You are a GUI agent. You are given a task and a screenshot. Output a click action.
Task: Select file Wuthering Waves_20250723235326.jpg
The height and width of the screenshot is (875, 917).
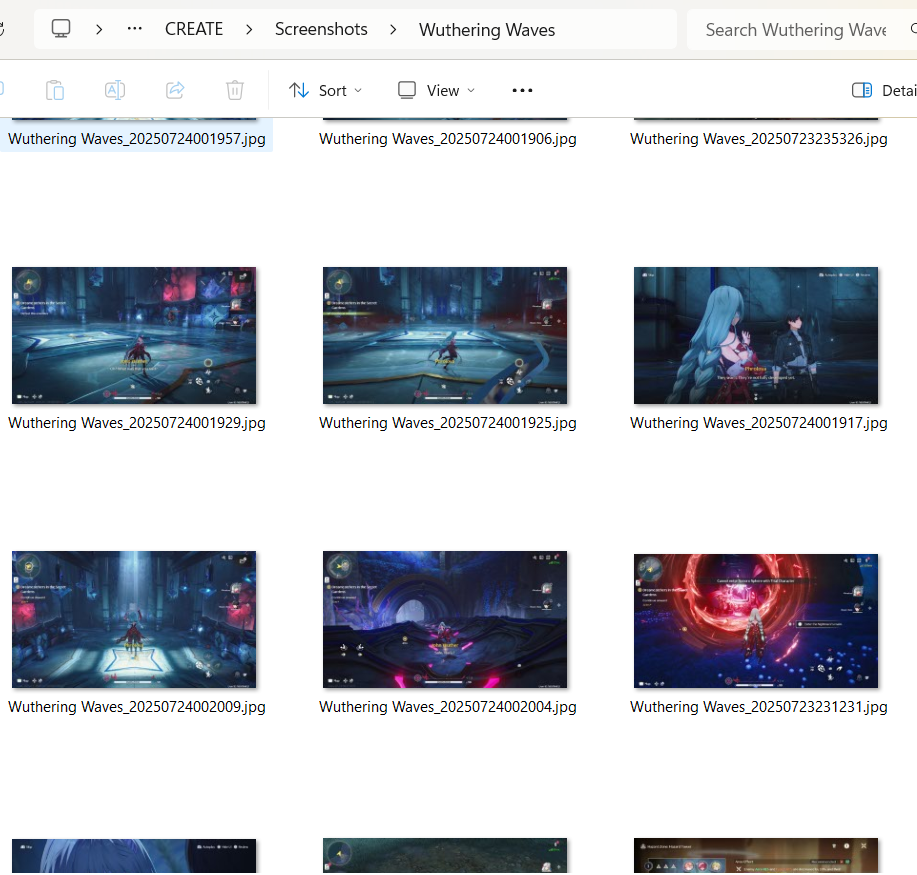tap(759, 139)
